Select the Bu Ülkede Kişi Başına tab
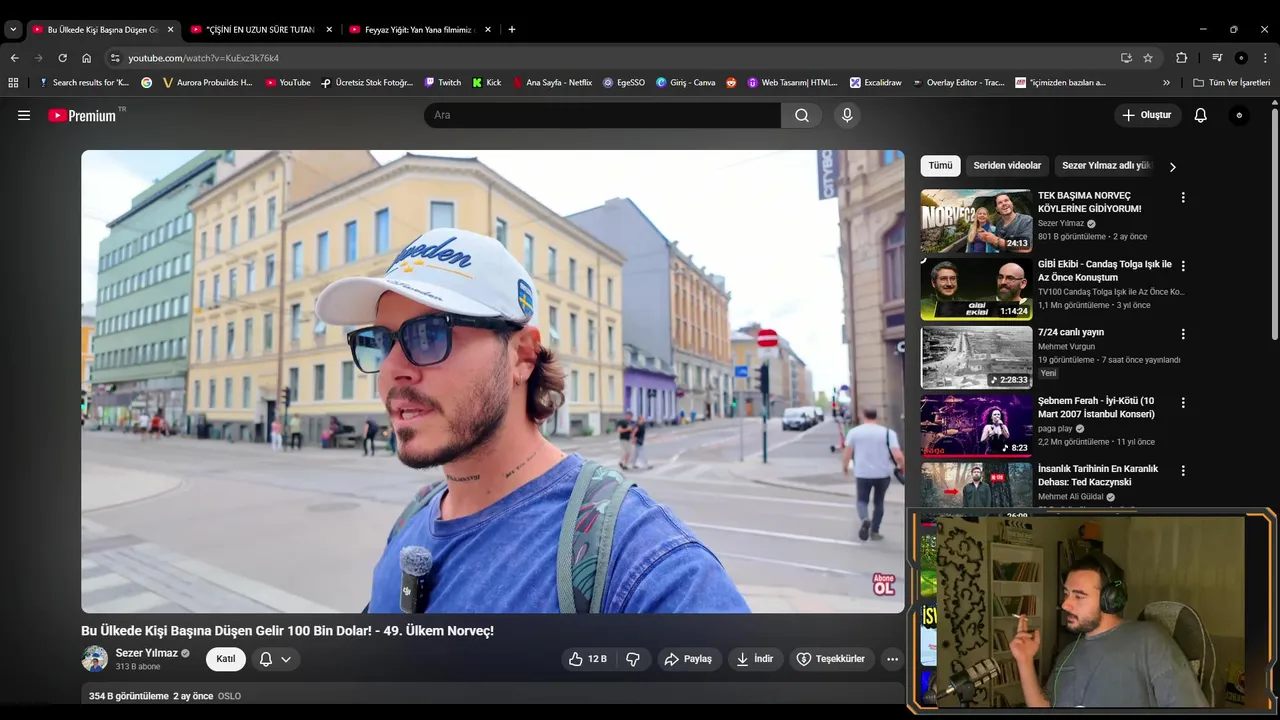The width and height of the screenshot is (1280, 720). pyautogui.click(x=100, y=30)
